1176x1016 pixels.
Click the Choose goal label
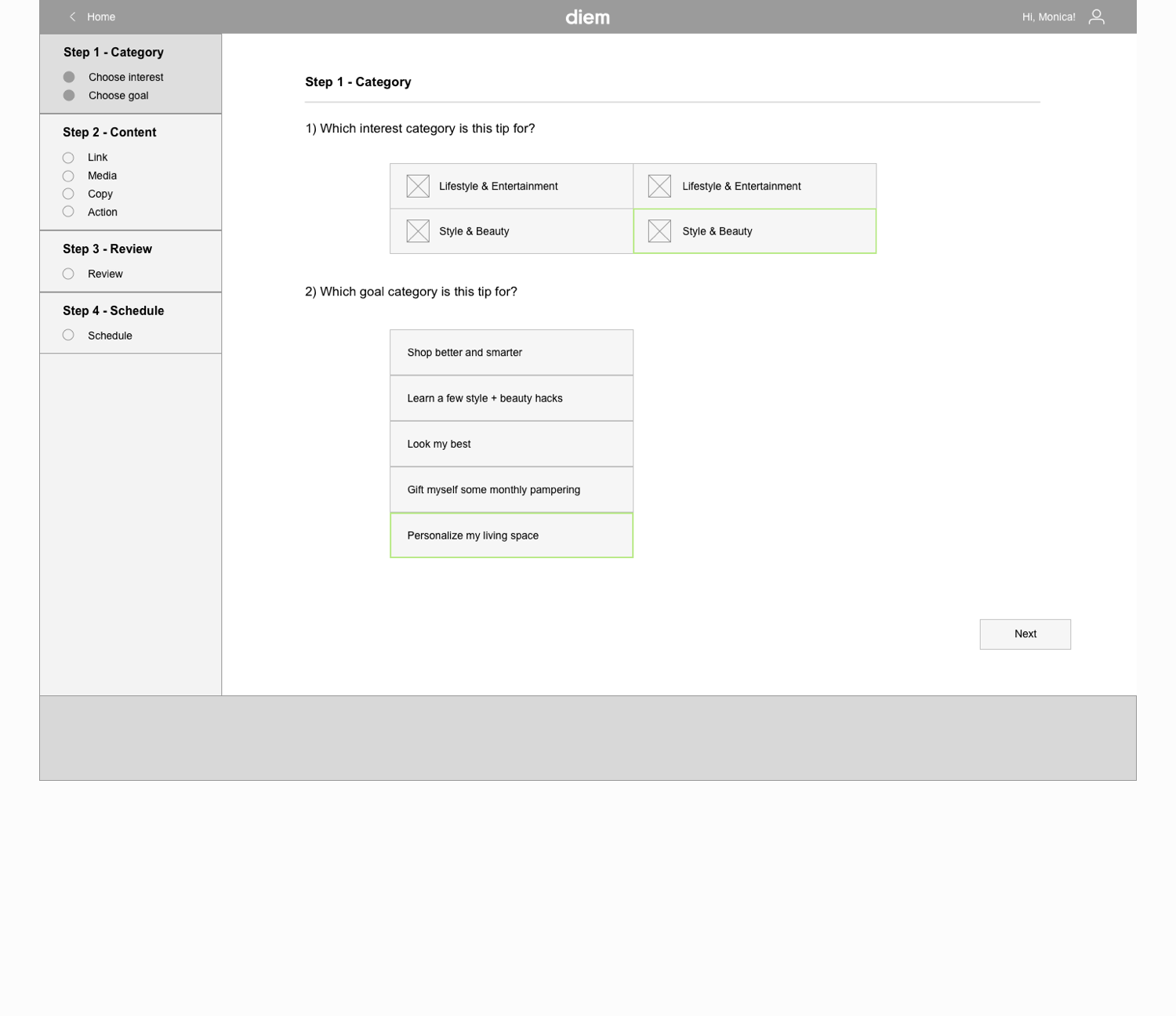118,96
